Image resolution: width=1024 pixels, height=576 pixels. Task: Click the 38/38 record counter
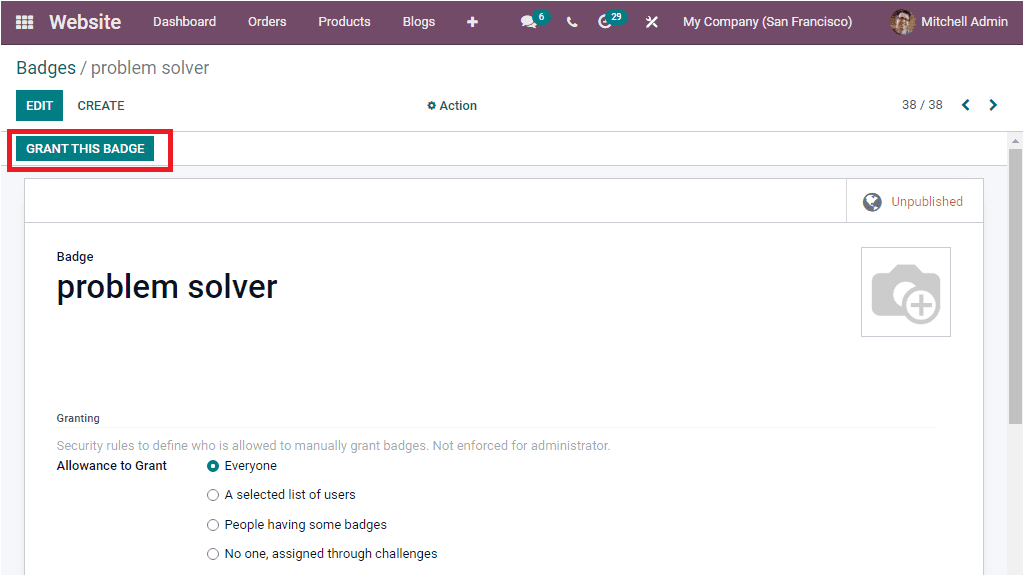(x=922, y=104)
